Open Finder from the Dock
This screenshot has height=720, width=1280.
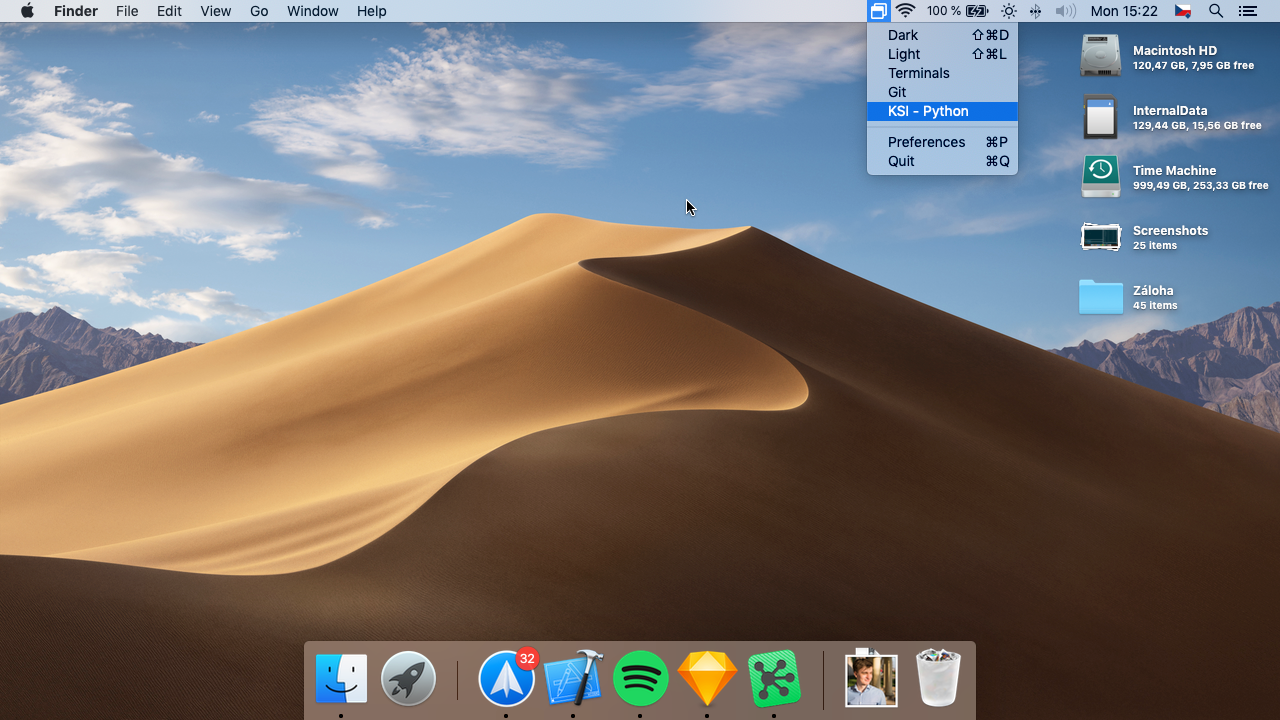(x=341, y=679)
